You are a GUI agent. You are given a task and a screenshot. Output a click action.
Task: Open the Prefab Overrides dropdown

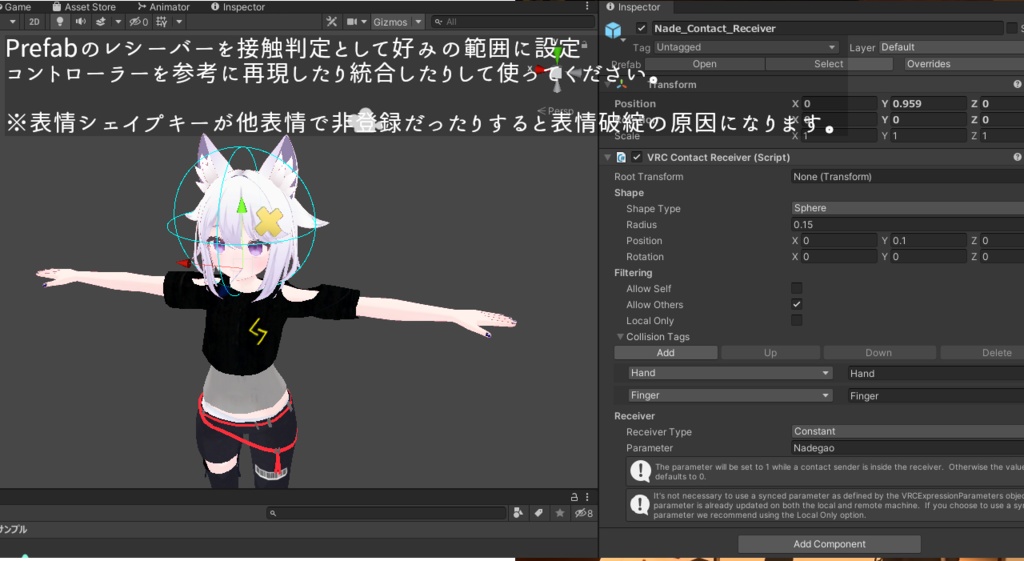[963, 64]
